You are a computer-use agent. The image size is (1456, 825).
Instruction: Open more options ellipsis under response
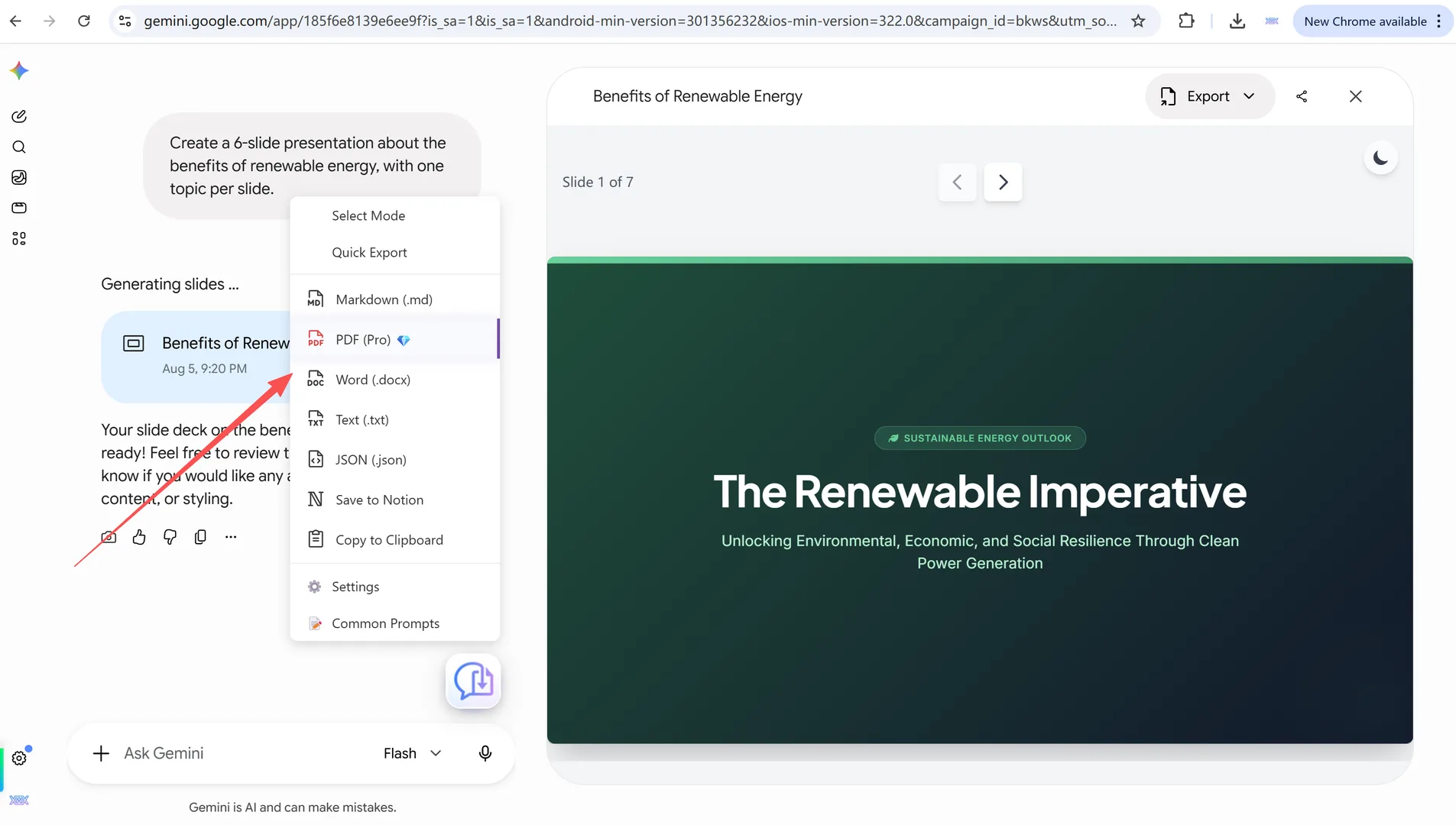231,537
